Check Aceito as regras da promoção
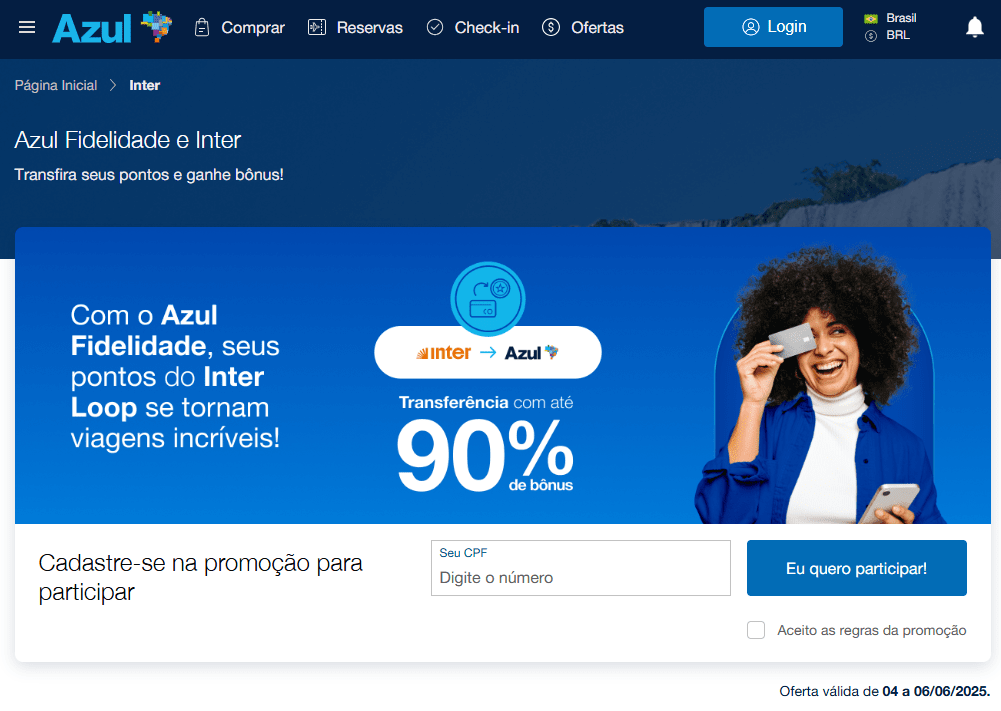Viewport: 1001px width, 711px height. point(756,630)
